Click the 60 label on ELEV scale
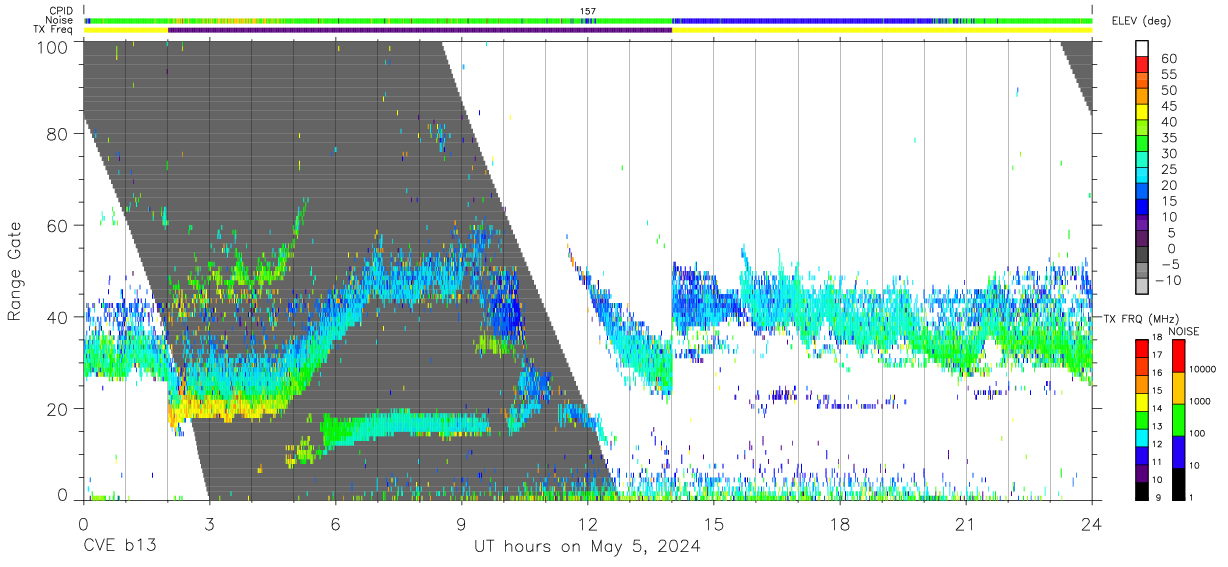This screenshot has width=1228, height=567. (x=1168, y=59)
